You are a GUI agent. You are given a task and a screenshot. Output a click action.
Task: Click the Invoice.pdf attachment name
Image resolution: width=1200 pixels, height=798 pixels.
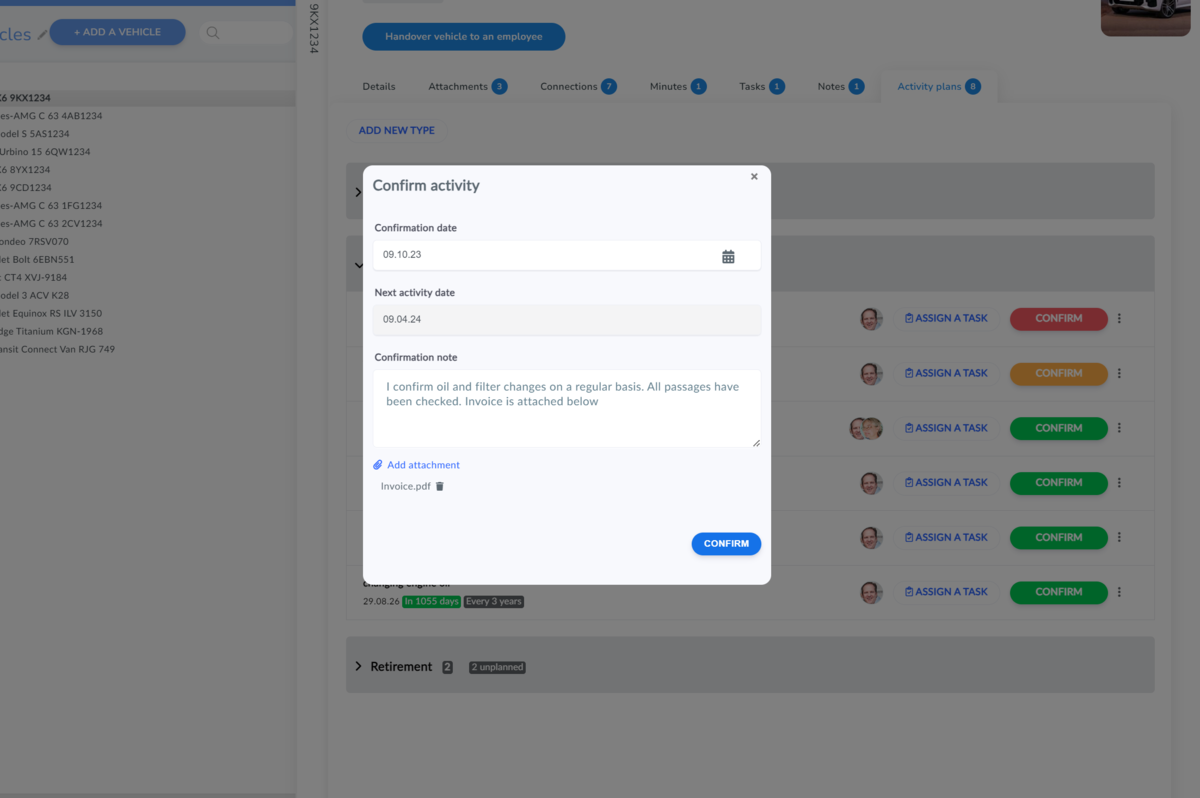(x=406, y=486)
